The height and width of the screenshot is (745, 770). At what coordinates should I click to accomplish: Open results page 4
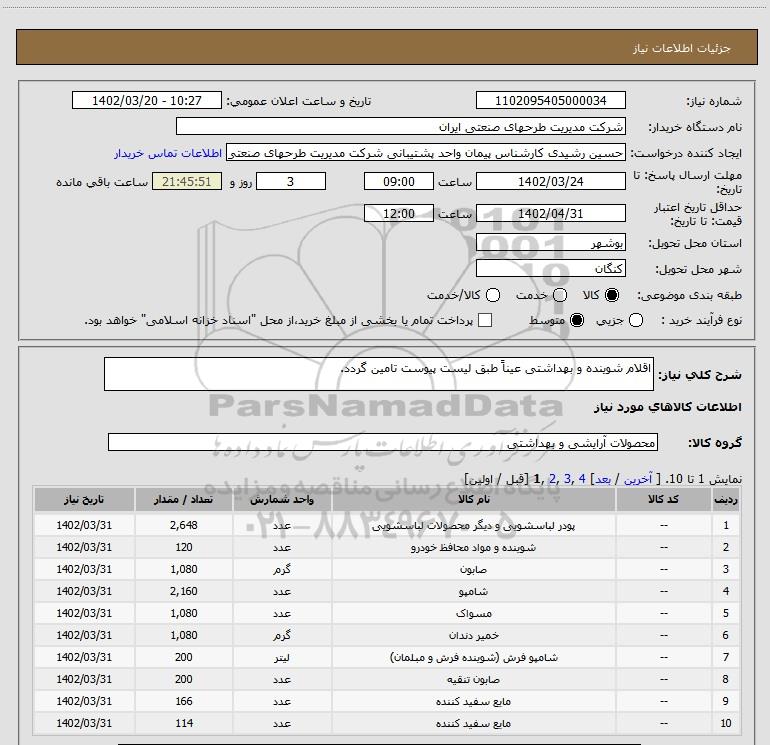tap(582, 479)
